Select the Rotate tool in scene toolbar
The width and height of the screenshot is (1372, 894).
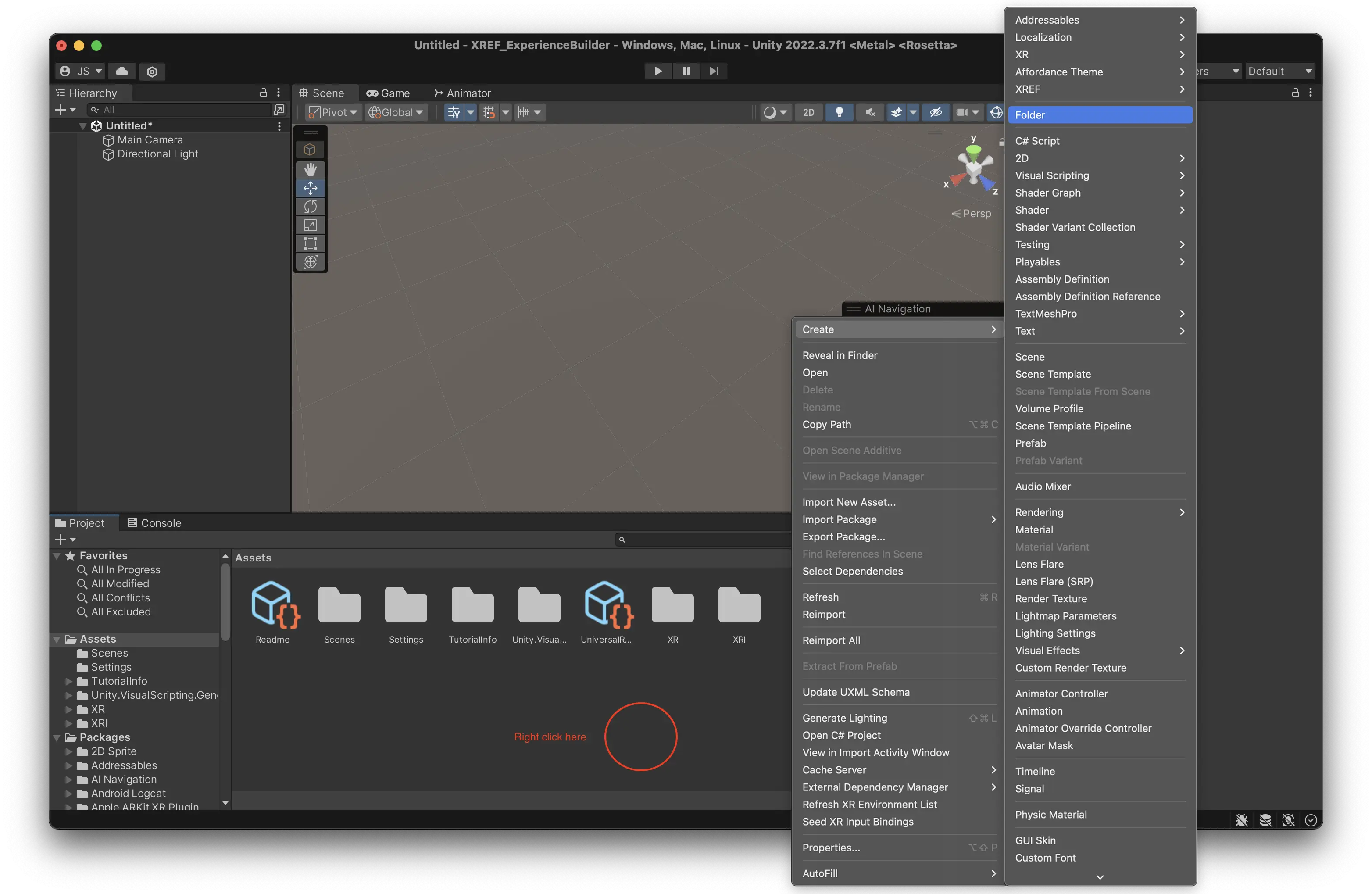[x=310, y=206]
